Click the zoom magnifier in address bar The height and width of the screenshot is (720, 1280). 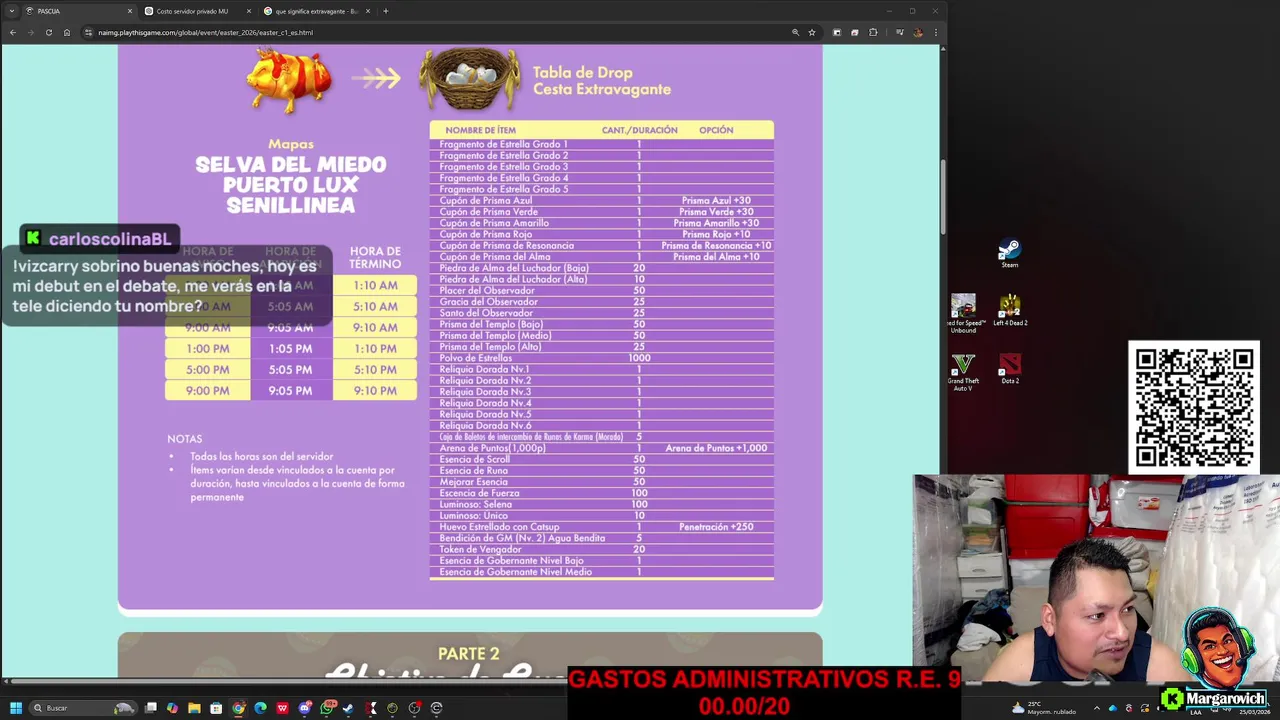click(796, 32)
